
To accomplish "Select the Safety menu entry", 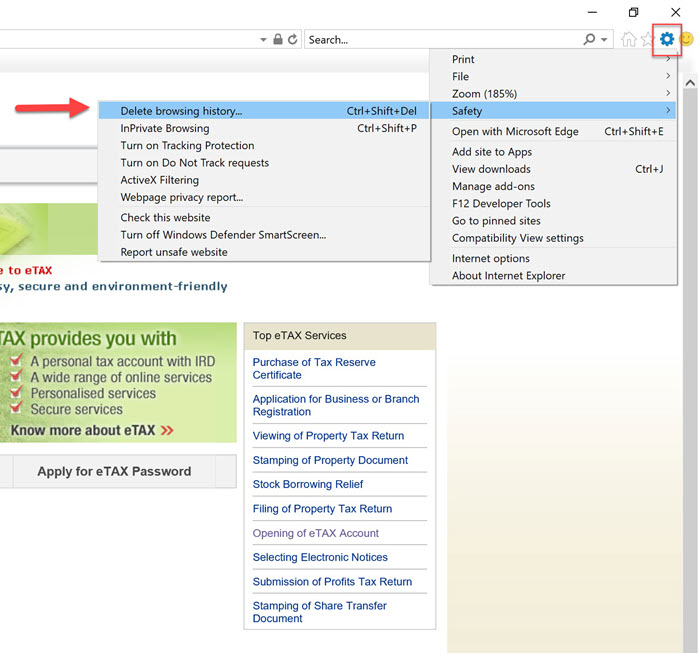I will pos(554,111).
